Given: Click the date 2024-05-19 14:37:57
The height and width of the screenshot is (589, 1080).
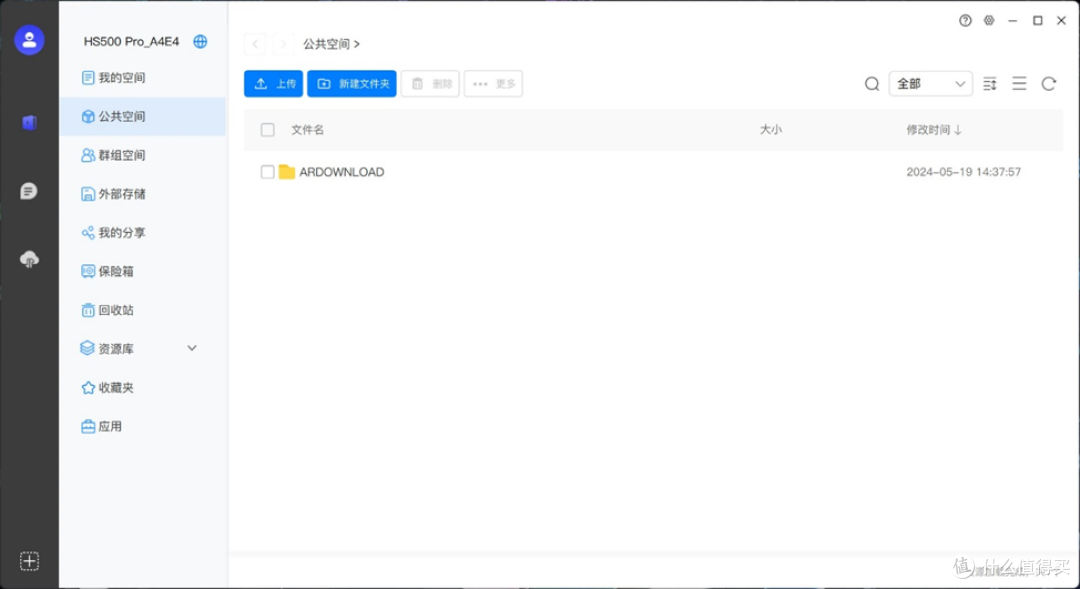Looking at the screenshot, I should [x=964, y=172].
